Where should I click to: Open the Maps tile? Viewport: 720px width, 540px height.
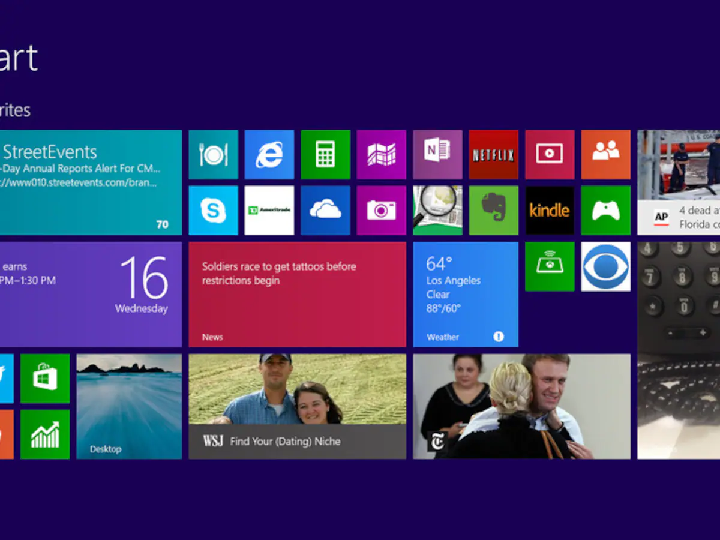coord(381,154)
